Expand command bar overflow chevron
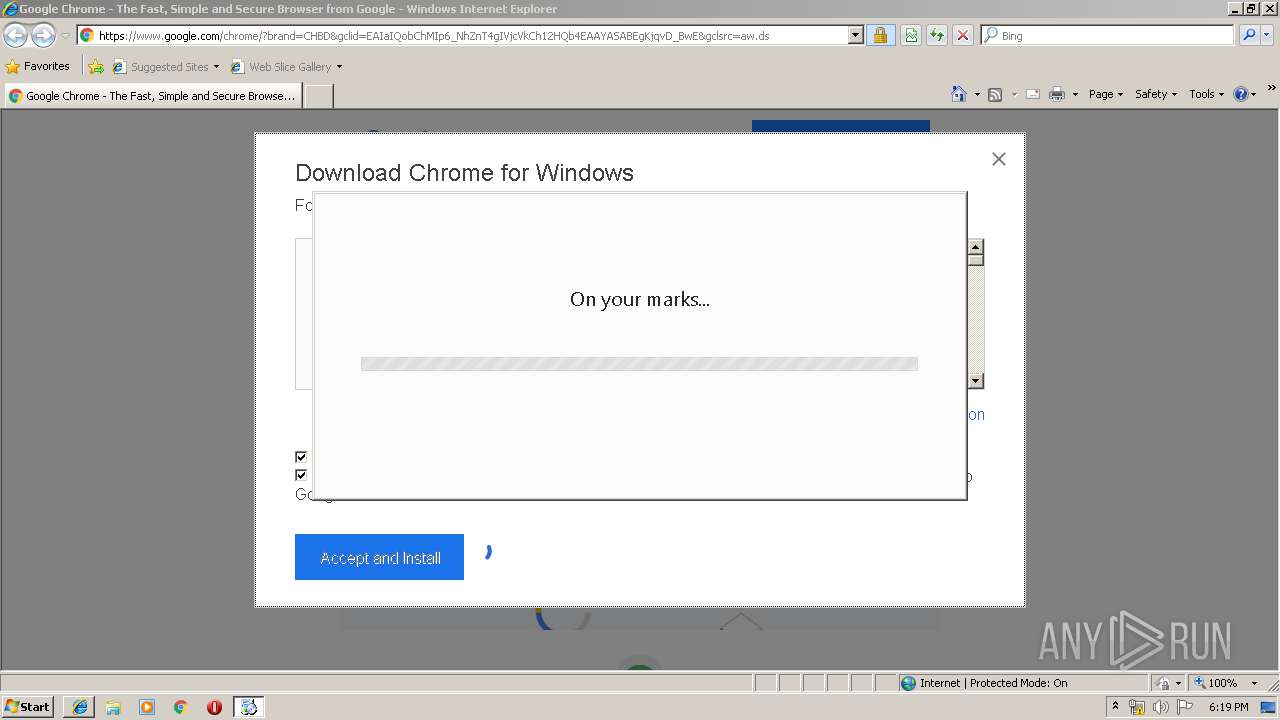 point(1272,89)
